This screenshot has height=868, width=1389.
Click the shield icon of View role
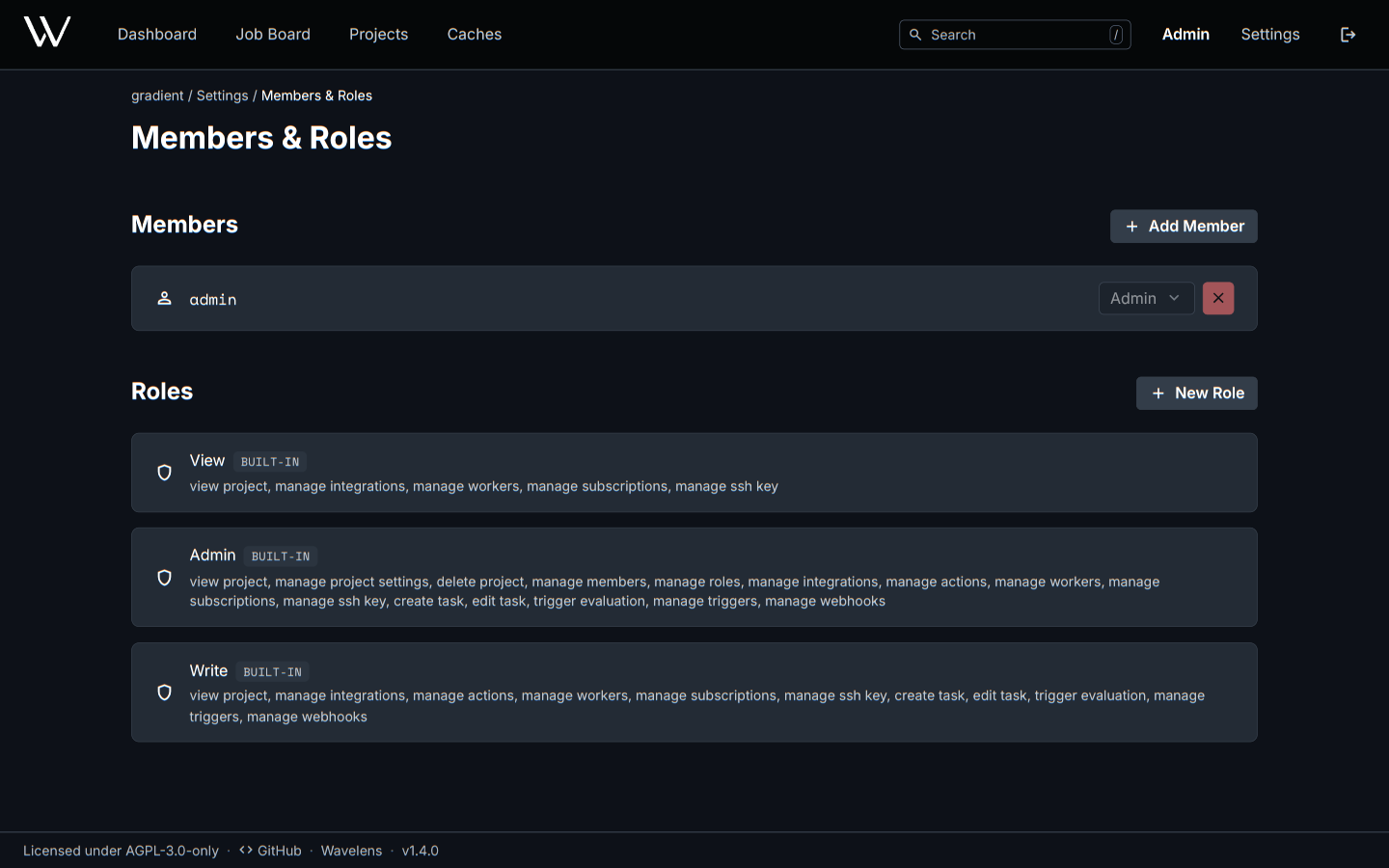[x=165, y=473]
